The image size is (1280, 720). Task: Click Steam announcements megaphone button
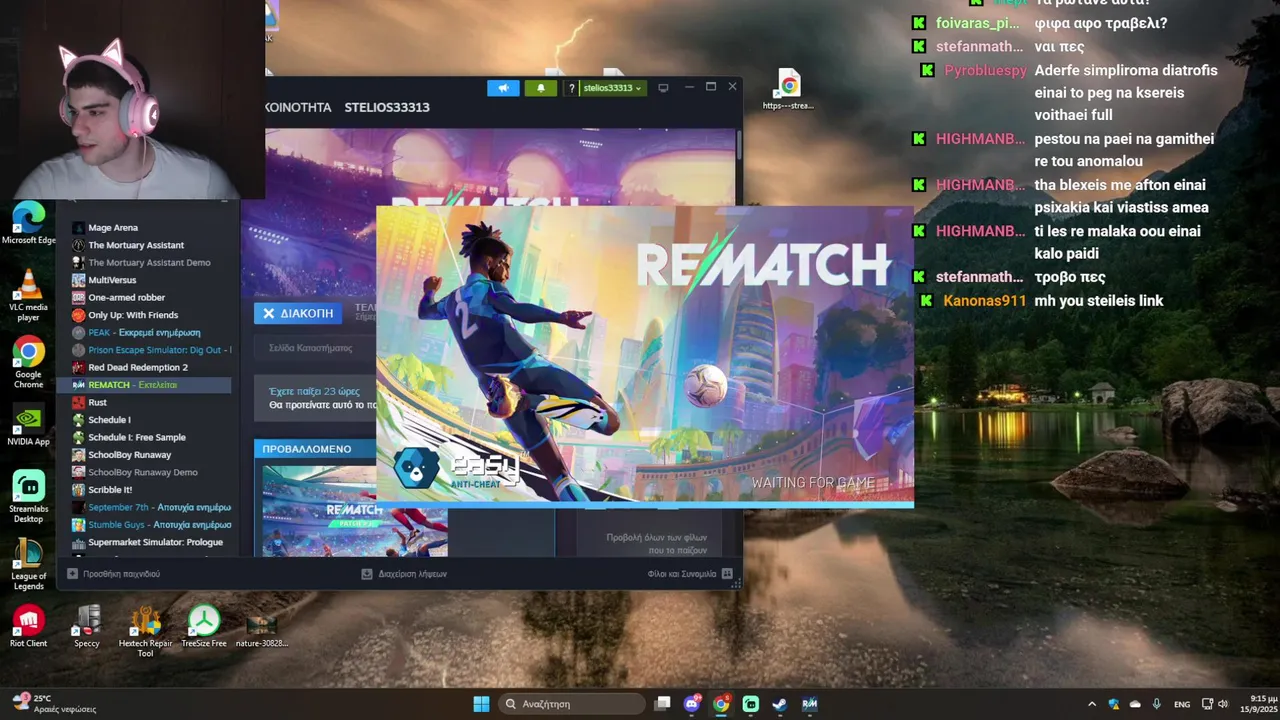[503, 88]
